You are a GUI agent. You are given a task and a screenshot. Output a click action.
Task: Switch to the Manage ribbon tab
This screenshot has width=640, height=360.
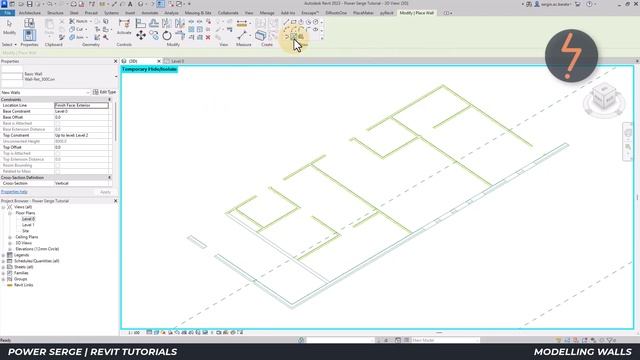[x=267, y=13]
